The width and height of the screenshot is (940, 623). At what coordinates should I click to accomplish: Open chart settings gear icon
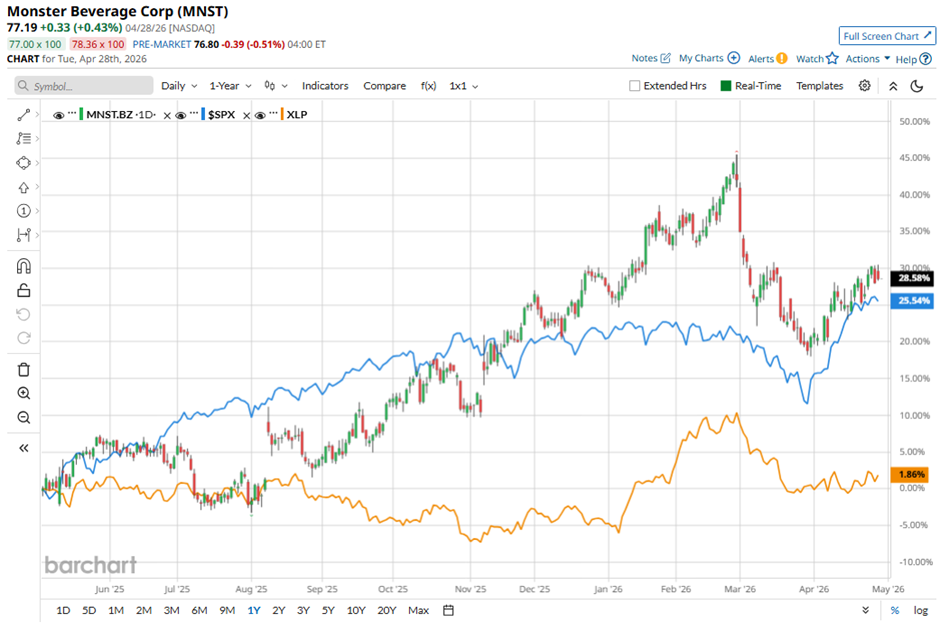coord(865,86)
